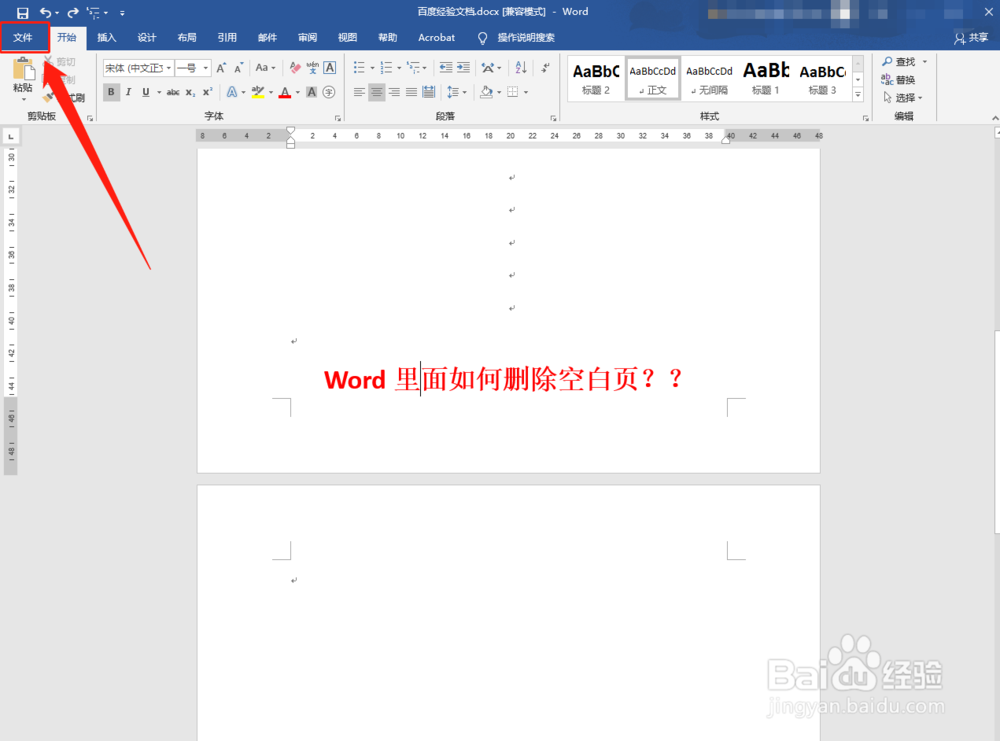Switch to References (引用) tab
The height and width of the screenshot is (741, 1000).
point(227,38)
